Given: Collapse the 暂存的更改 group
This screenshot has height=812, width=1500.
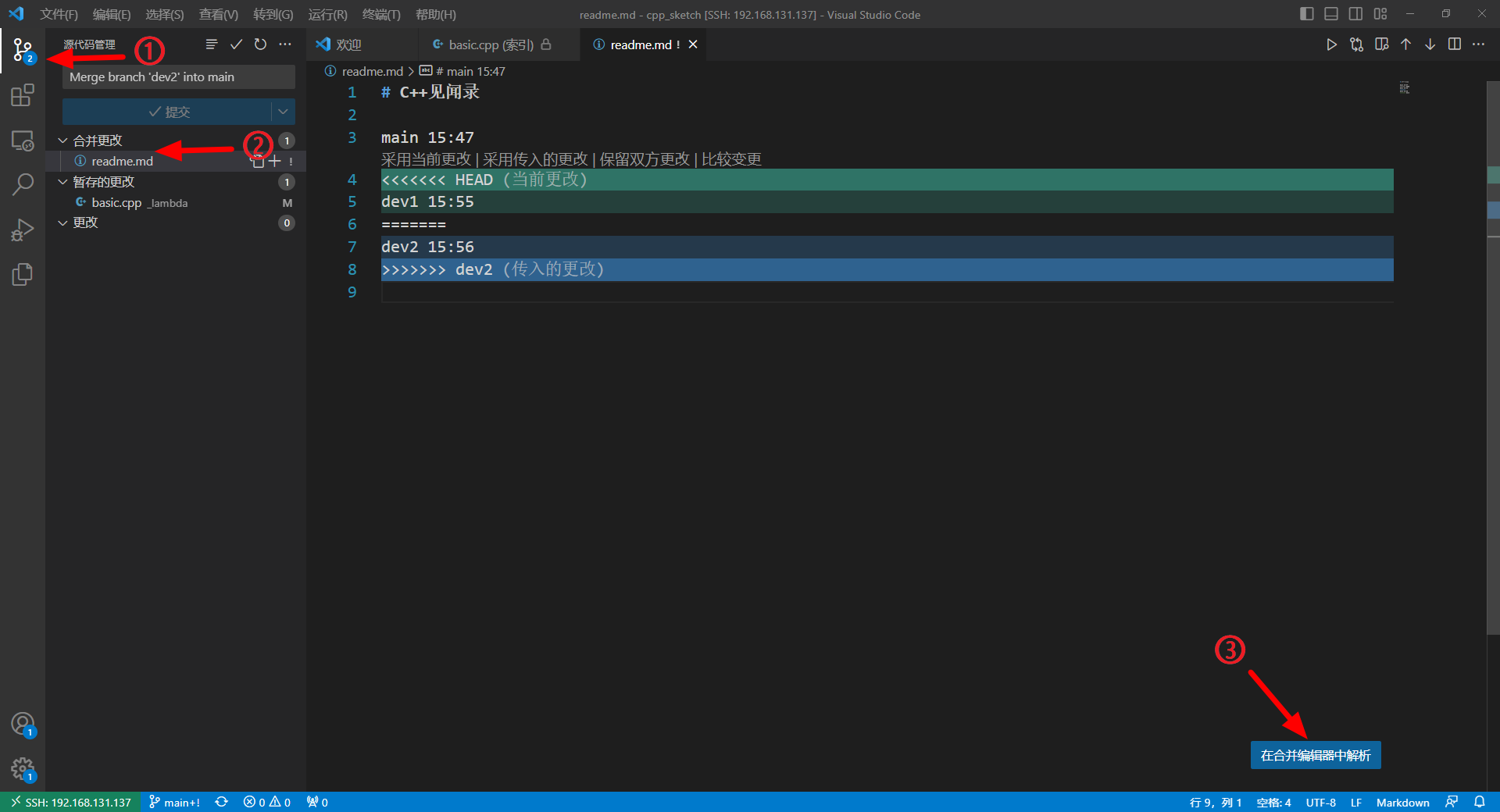Looking at the screenshot, I should click(x=62, y=182).
